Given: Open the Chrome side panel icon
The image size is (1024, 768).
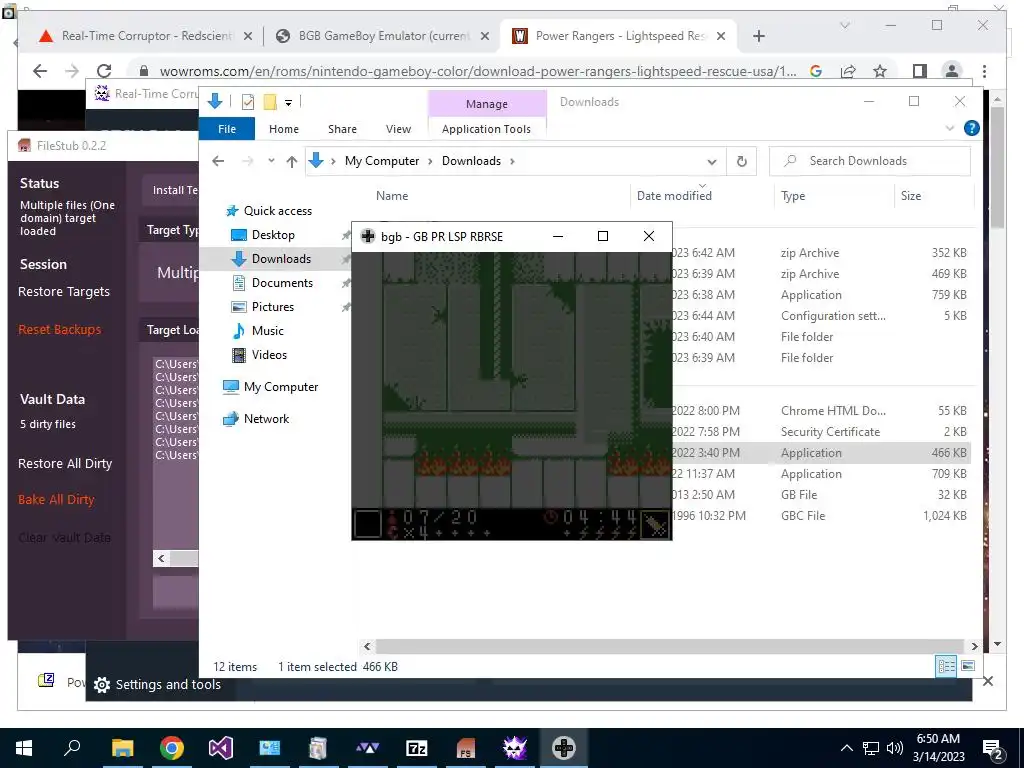Looking at the screenshot, I should point(920,71).
